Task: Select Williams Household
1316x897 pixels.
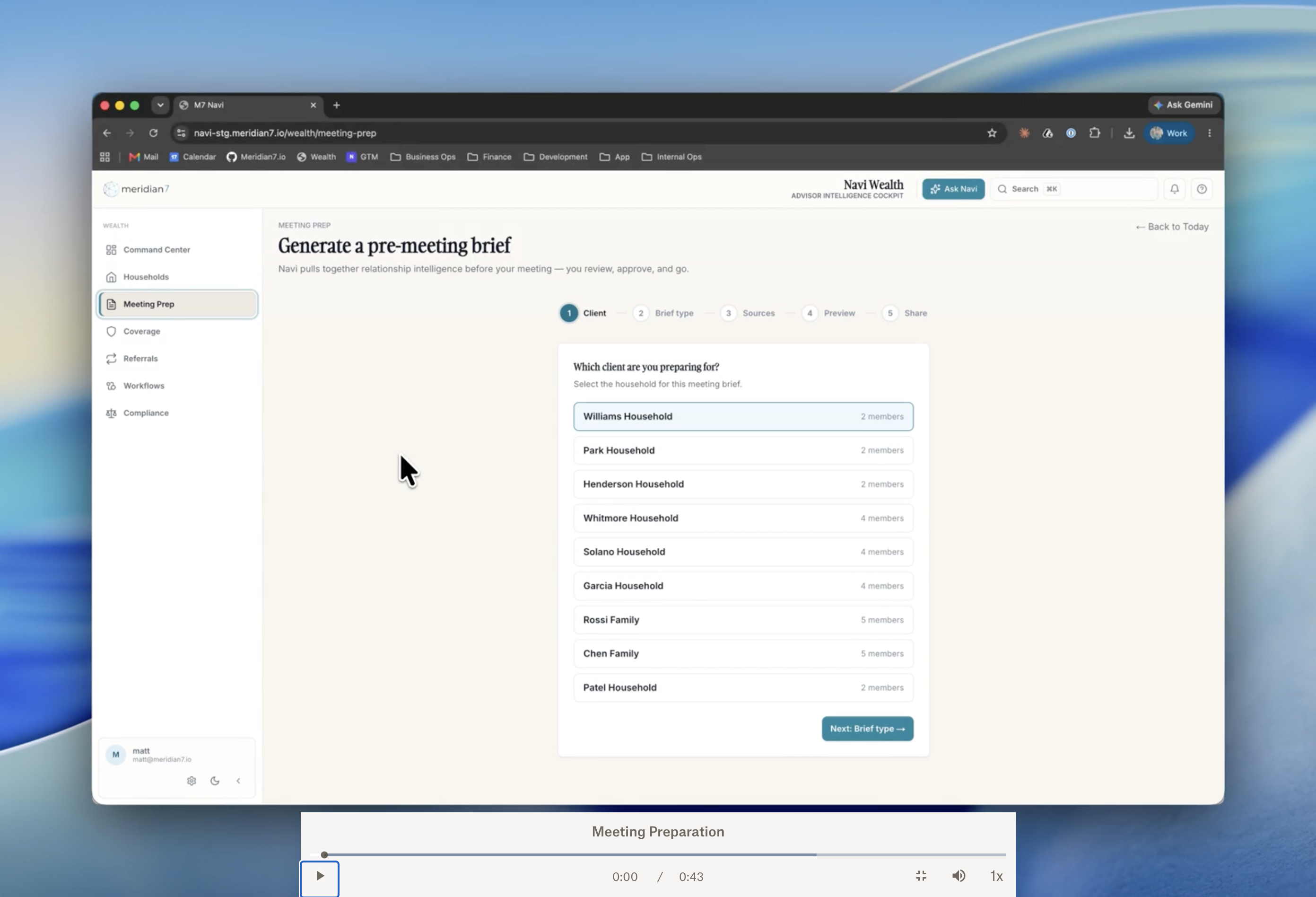Action: pos(743,416)
